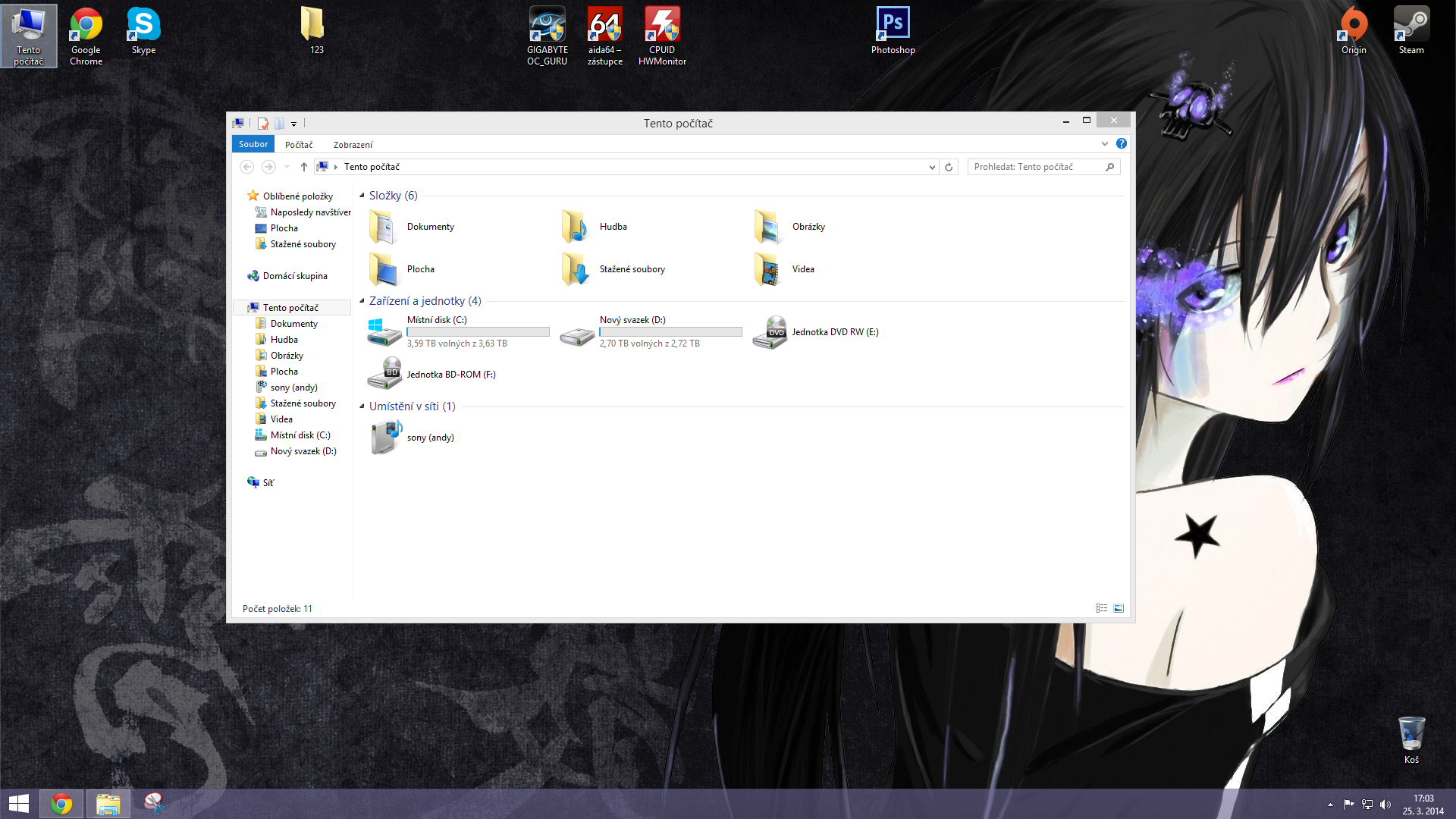Click the up arrow to parent folder
Screen dimensions: 1456x819
pos(303,167)
